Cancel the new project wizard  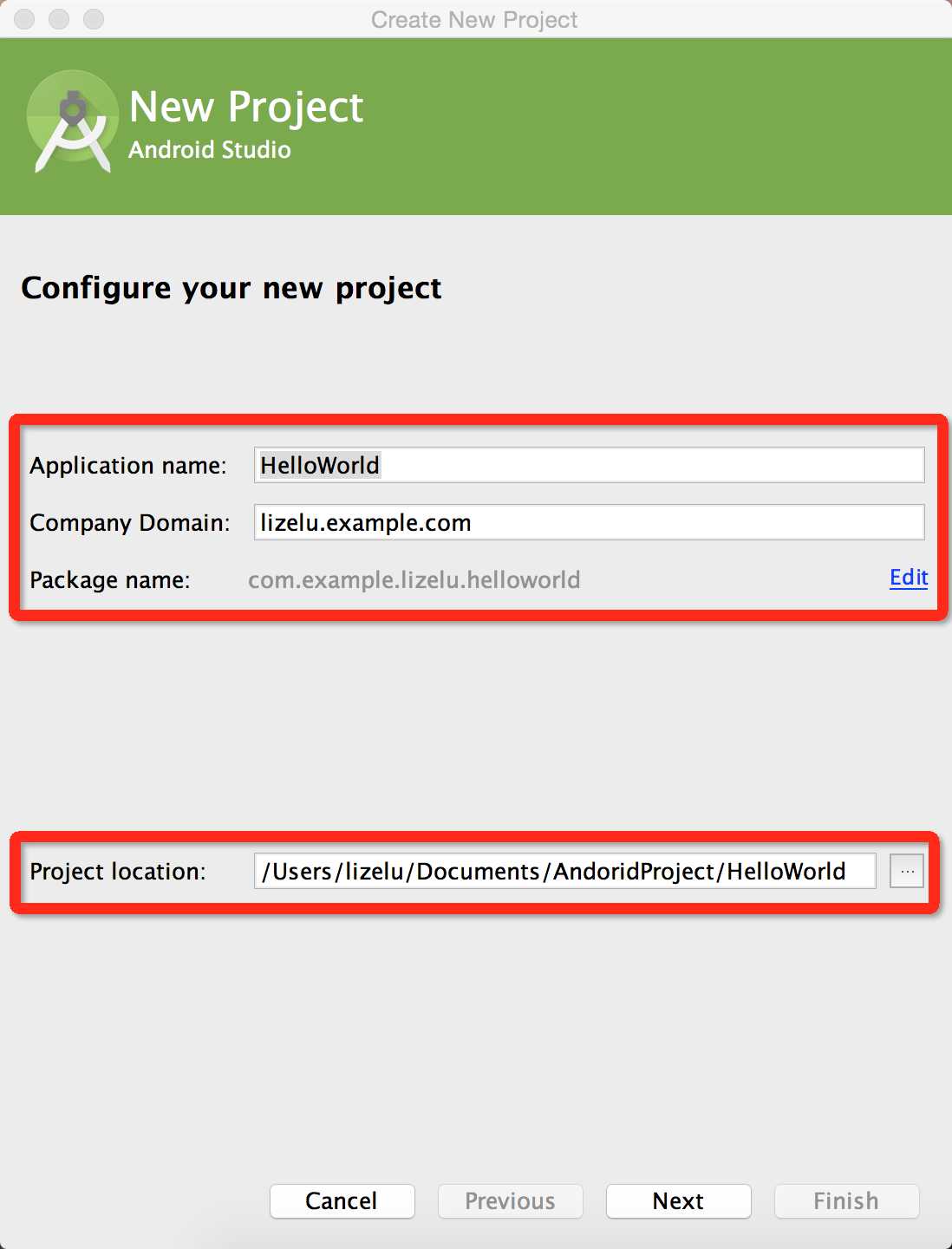tap(342, 1201)
